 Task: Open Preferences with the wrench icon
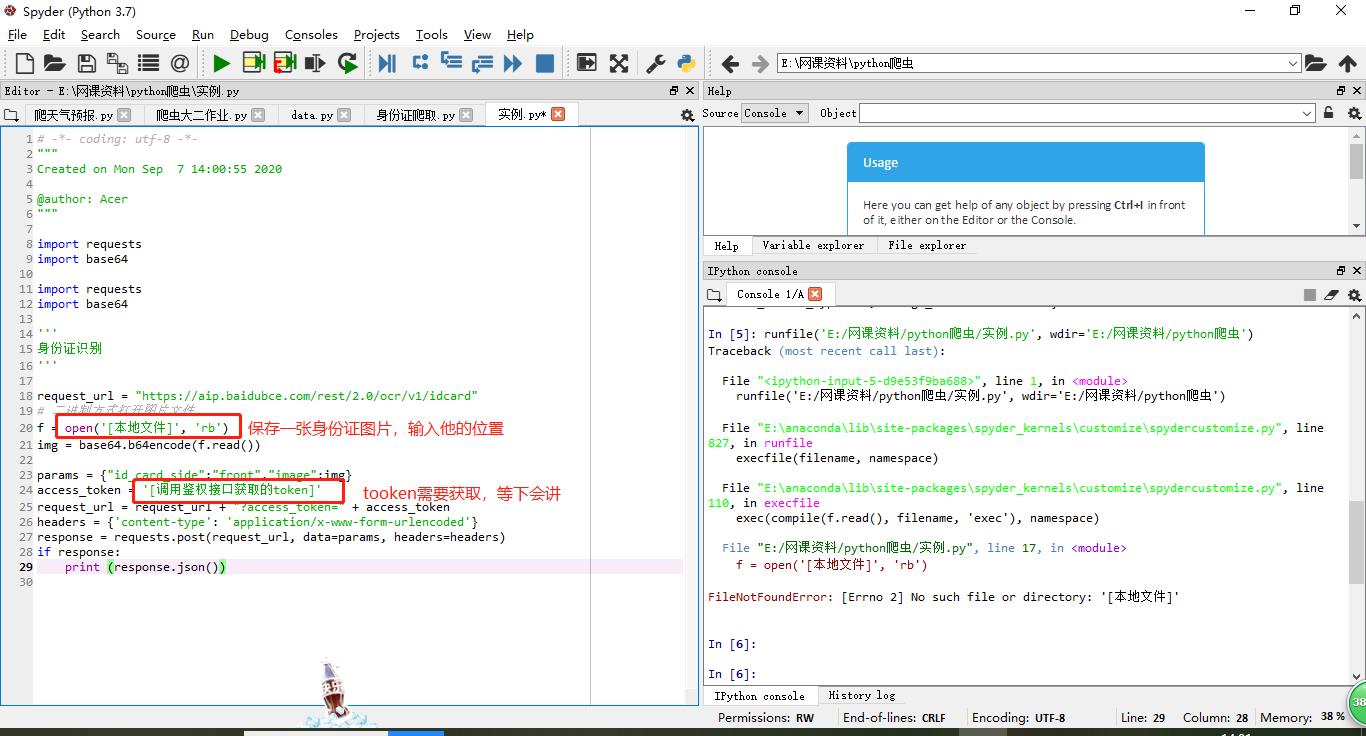click(x=656, y=63)
